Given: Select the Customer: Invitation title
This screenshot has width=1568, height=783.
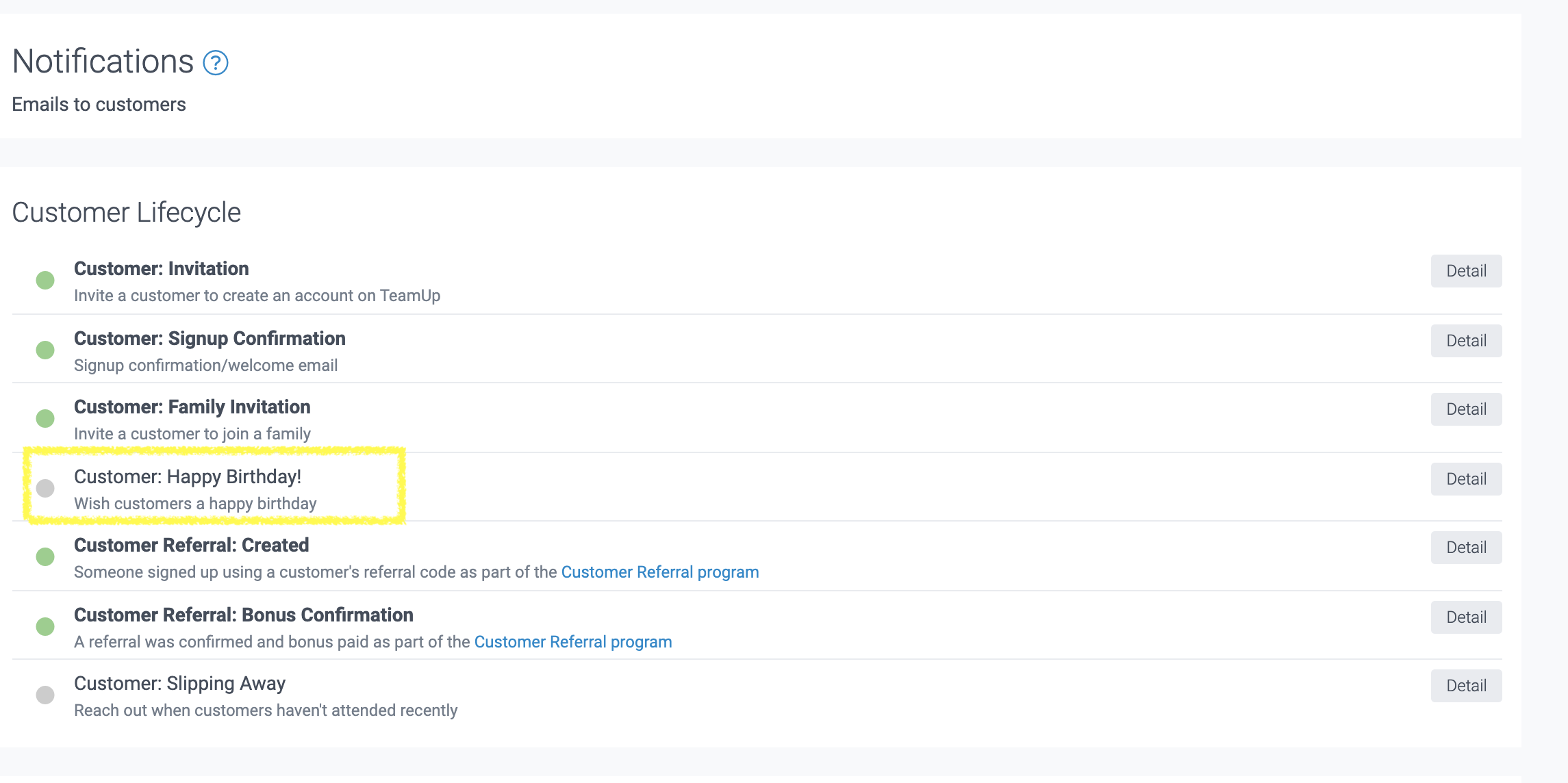Looking at the screenshot, I should click(161, 268).
